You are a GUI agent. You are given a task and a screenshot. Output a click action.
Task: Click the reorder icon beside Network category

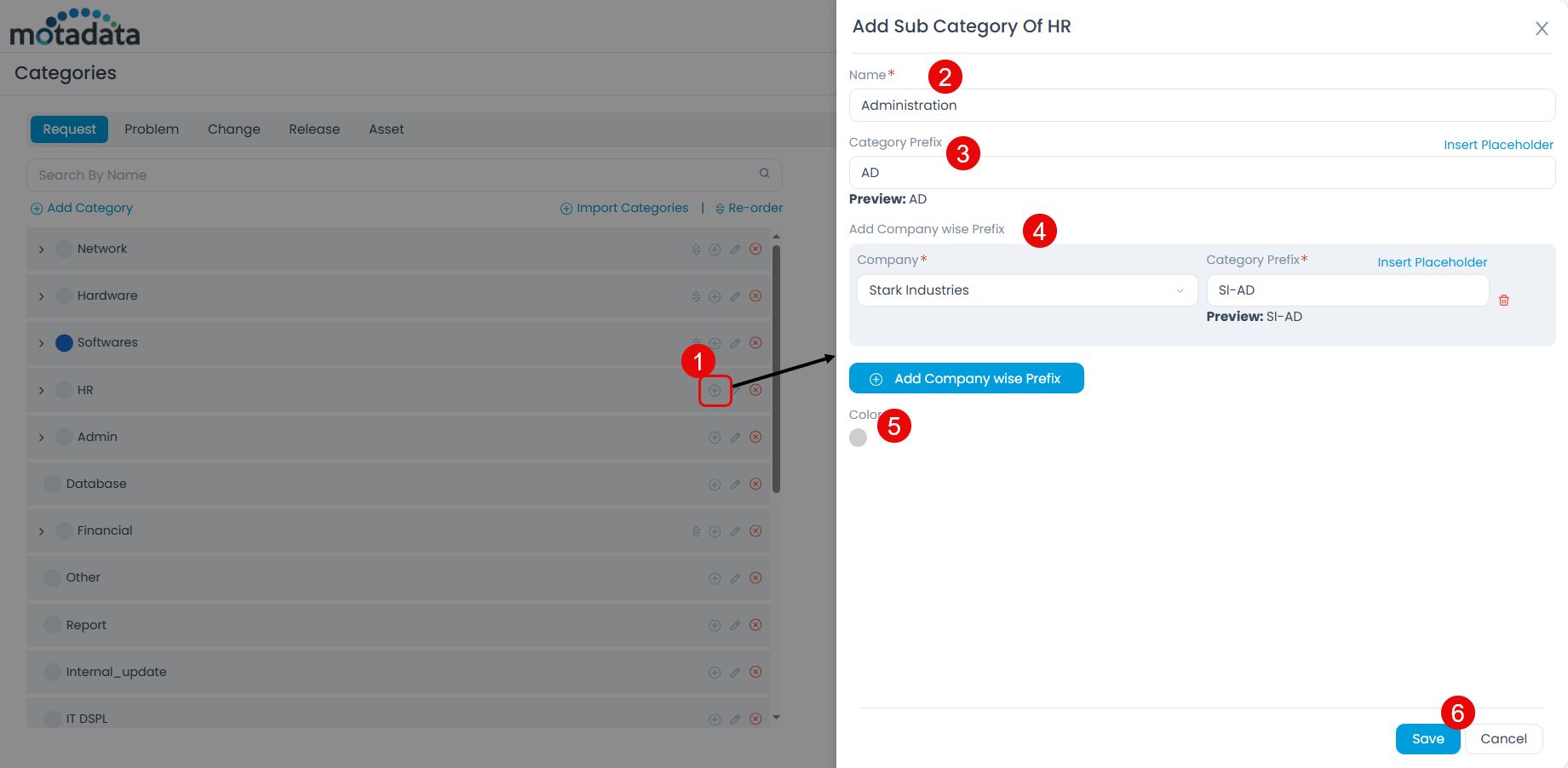tap(694, 249)
